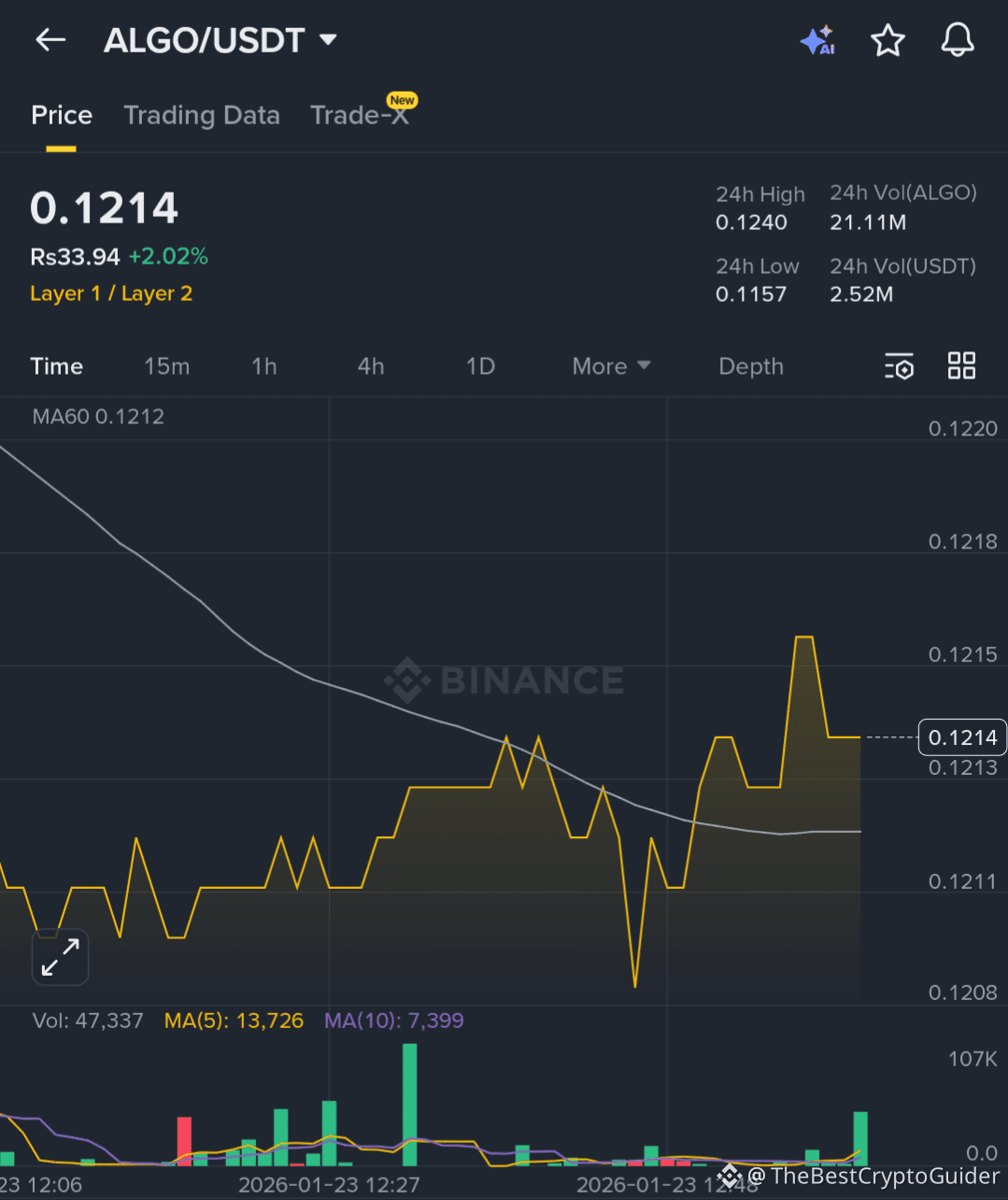Switch to the Trading Data tab

coord(202,115)
